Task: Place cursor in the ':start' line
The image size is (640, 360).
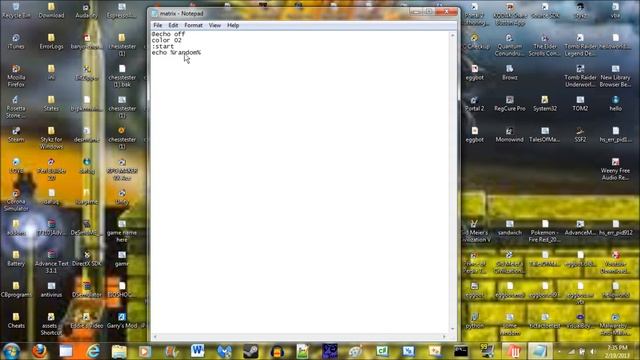Action: point(163,47)
